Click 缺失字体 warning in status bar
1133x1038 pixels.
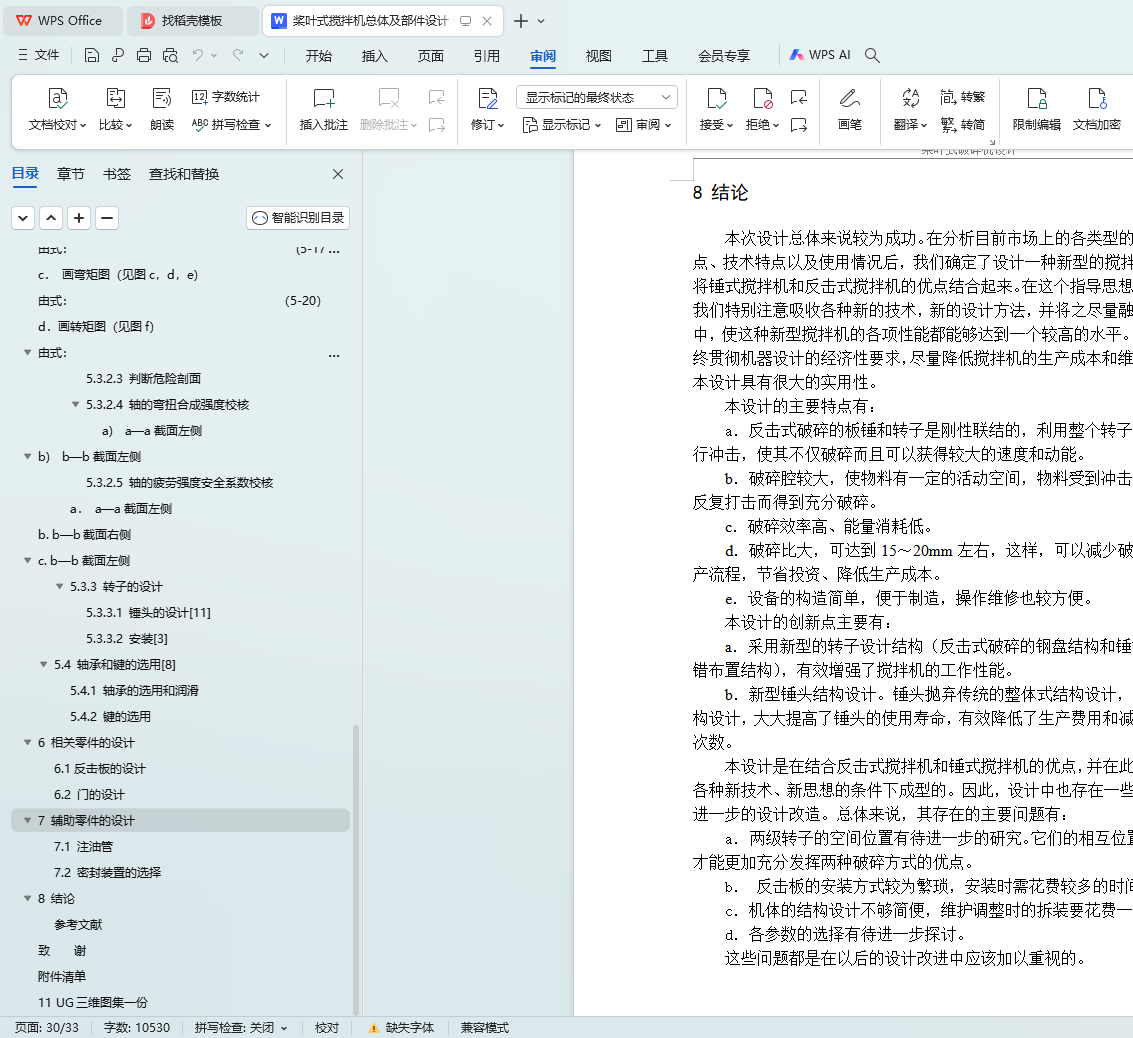(x=401, y=1027)
